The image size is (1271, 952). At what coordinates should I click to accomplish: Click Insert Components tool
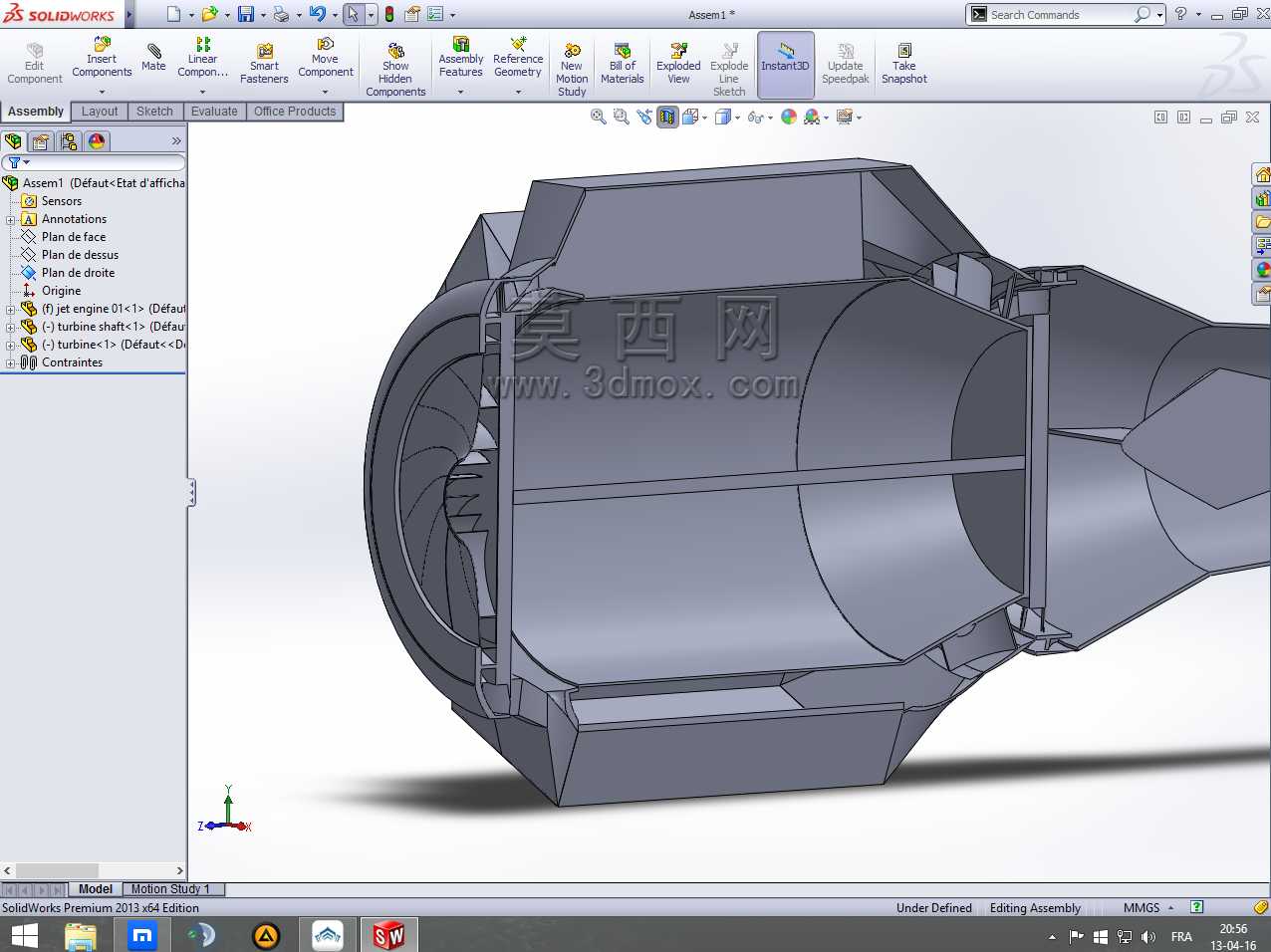point(102,58)
